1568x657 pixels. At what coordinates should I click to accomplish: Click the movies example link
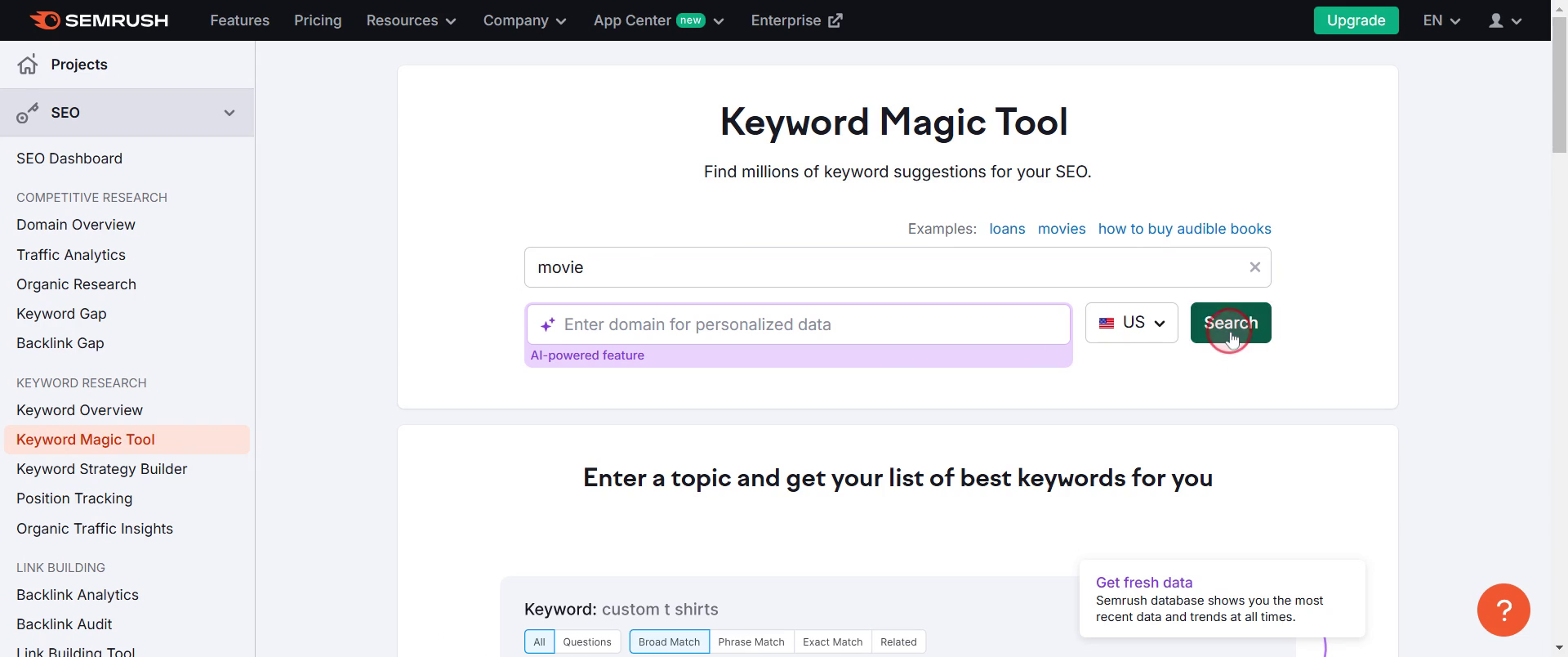tap(1062, 229)
